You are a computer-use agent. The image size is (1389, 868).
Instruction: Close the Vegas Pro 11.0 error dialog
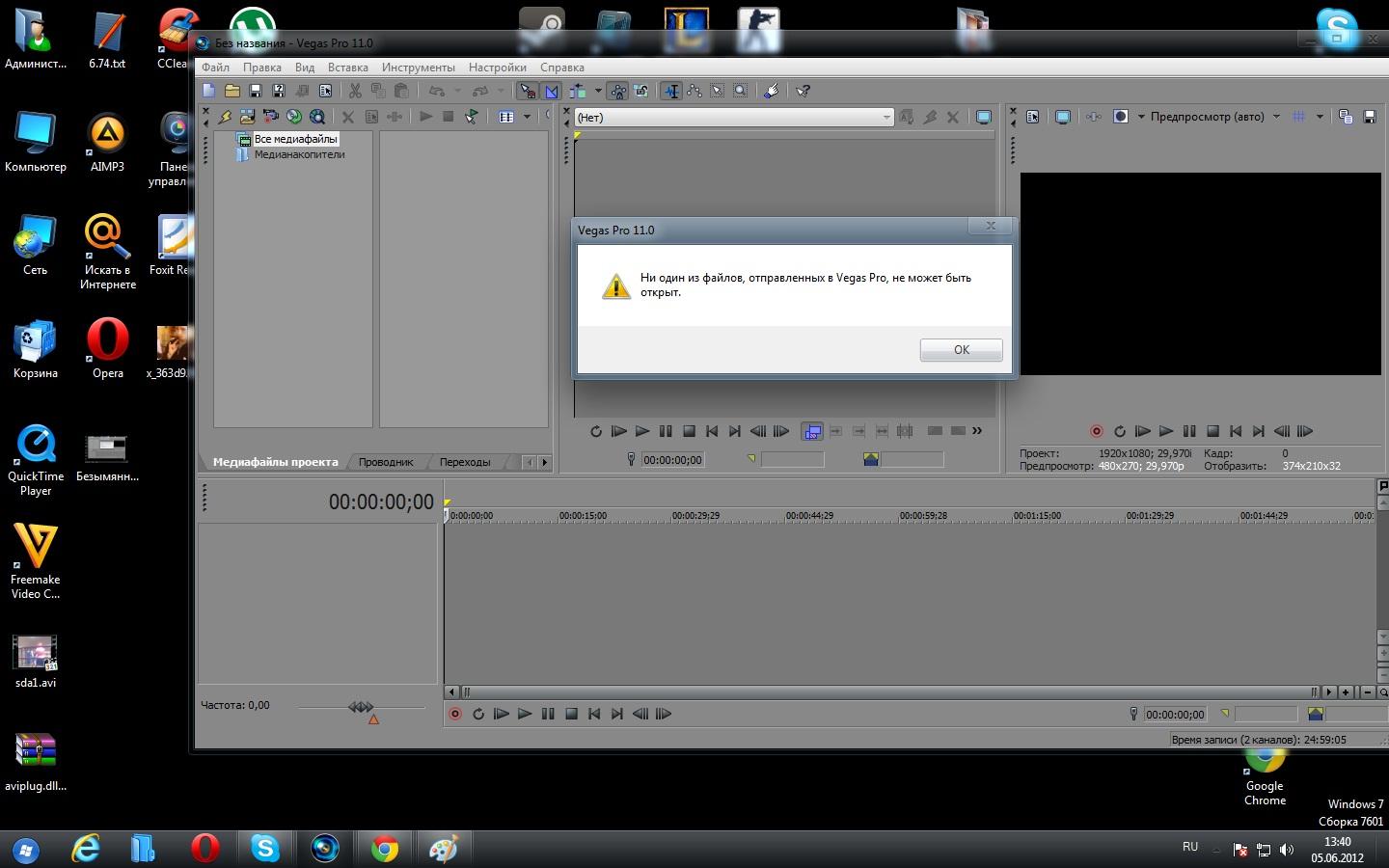[x=990, y=226]
